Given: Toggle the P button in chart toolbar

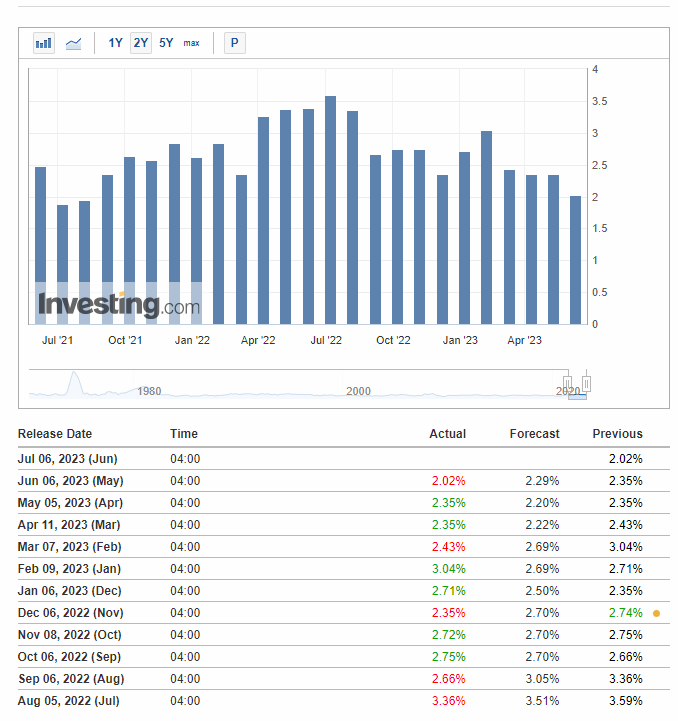Looking at the screenshot, I should pos(234,43).
